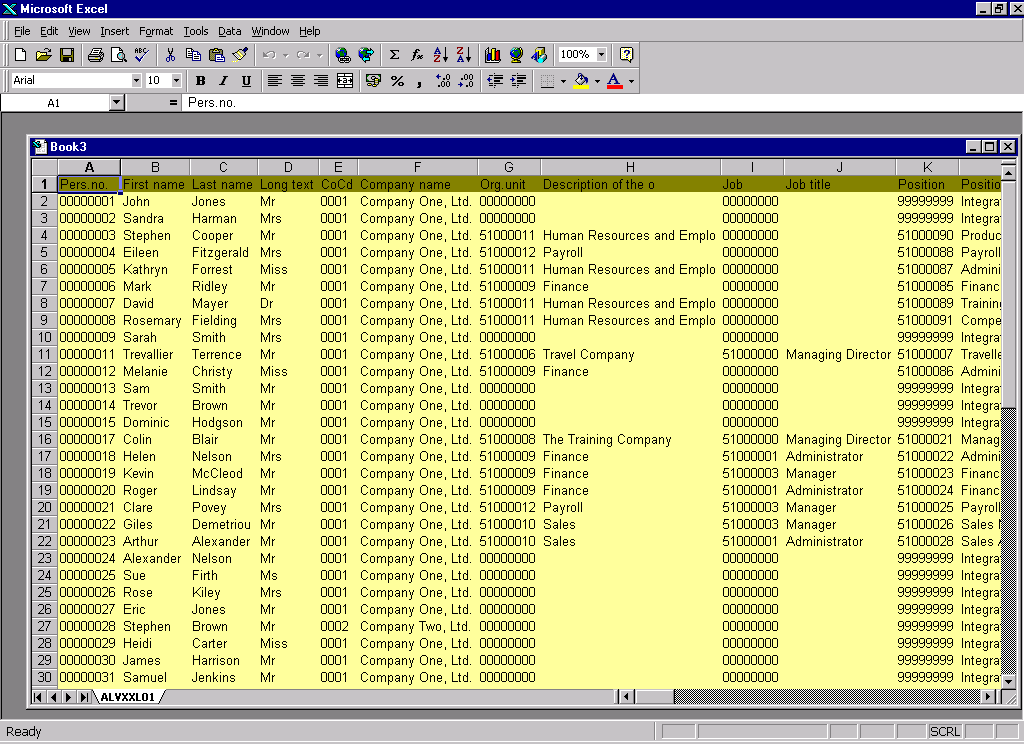
Task: Open the File menu
Action: coord(22,31)
